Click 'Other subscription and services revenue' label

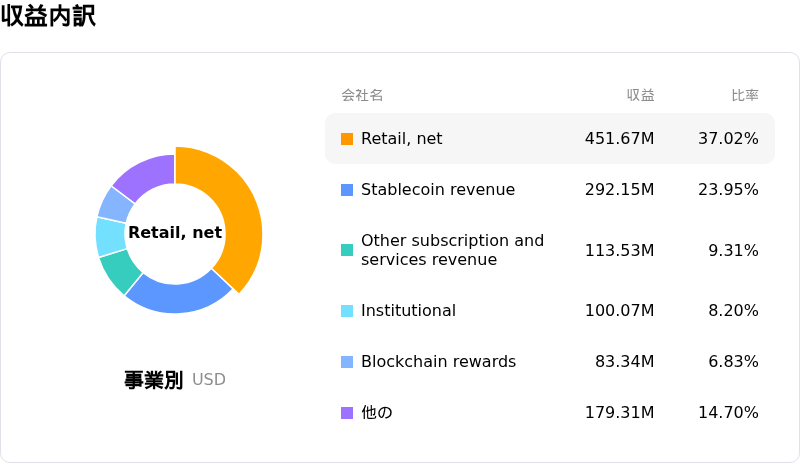[x=453, y=250]
